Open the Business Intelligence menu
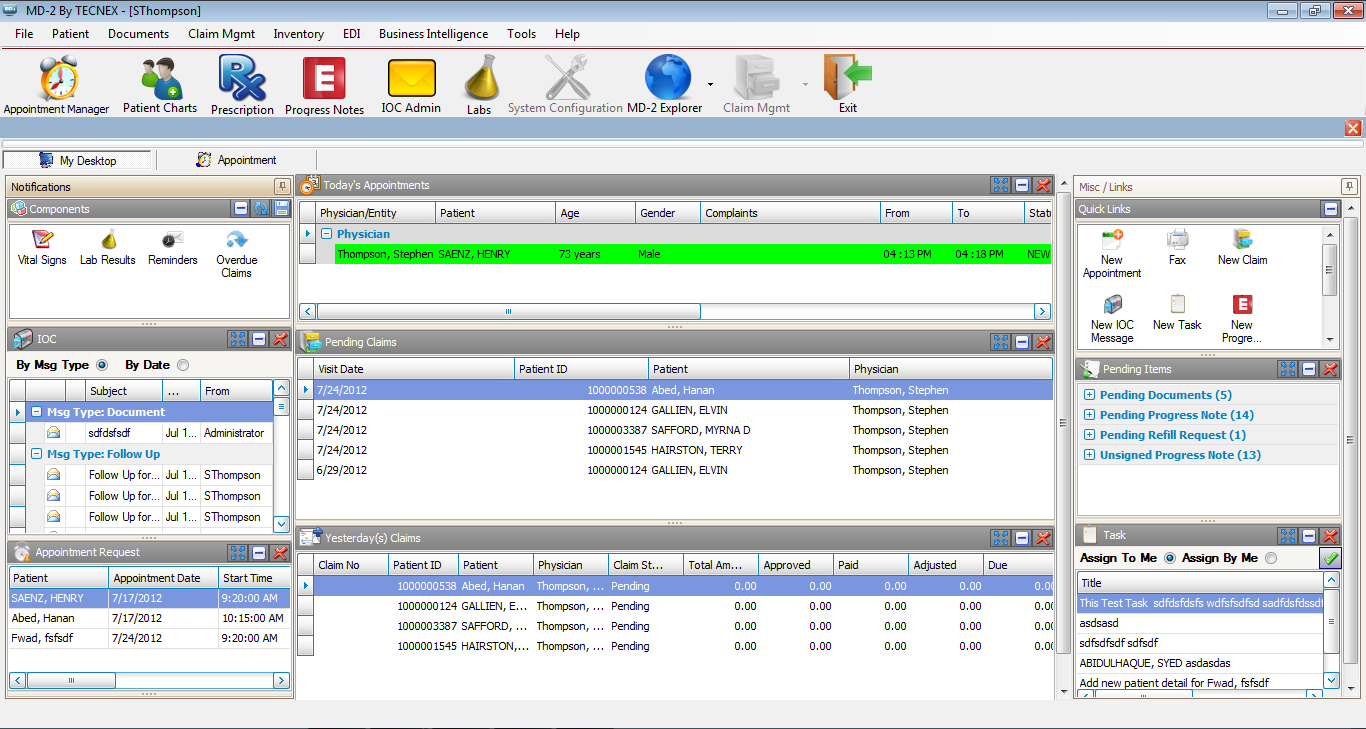This screenshot has width=1366, height=729. pos(433,33)
